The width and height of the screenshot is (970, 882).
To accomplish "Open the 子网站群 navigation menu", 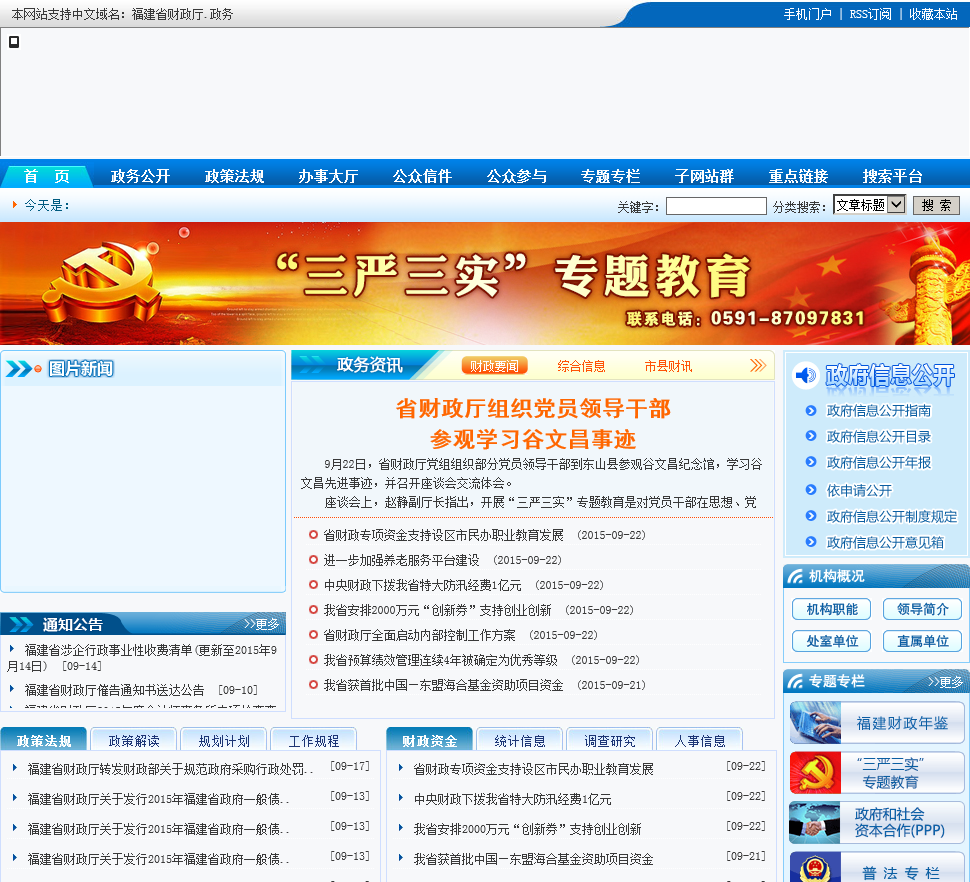I will click(705, 176).
